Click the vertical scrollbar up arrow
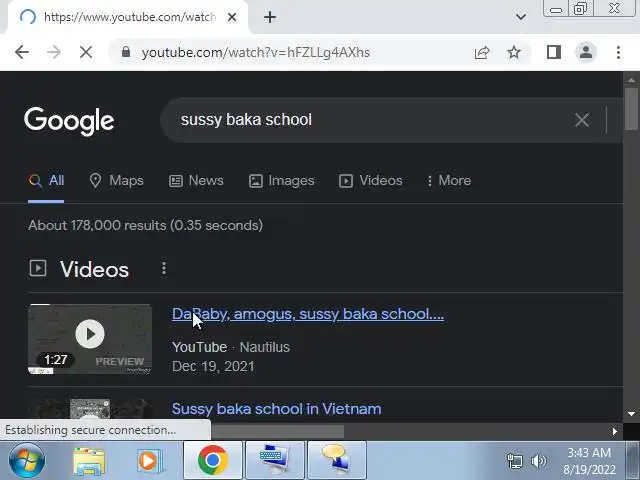 tap(631, 80)
